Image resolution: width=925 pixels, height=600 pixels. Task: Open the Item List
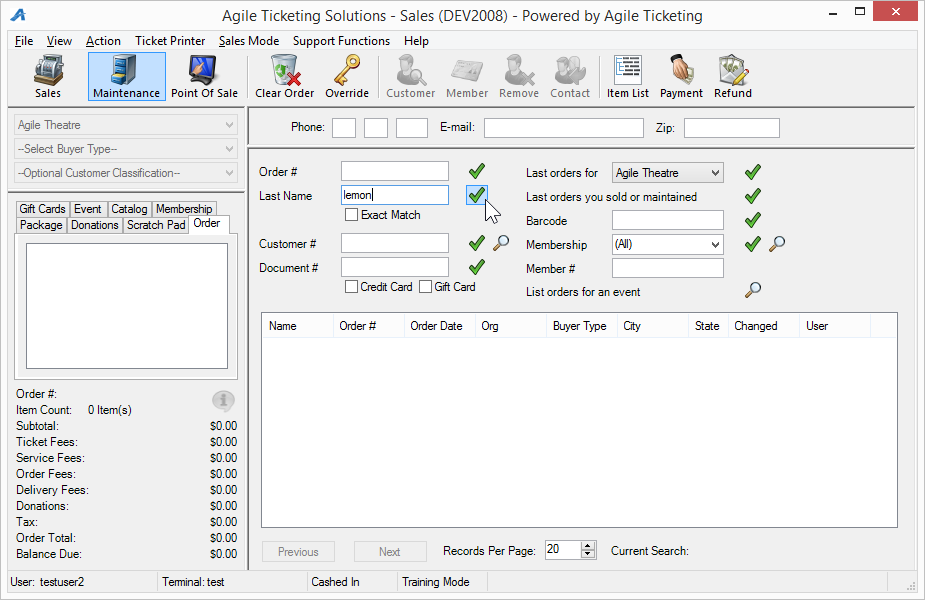[x=628, y=77]
